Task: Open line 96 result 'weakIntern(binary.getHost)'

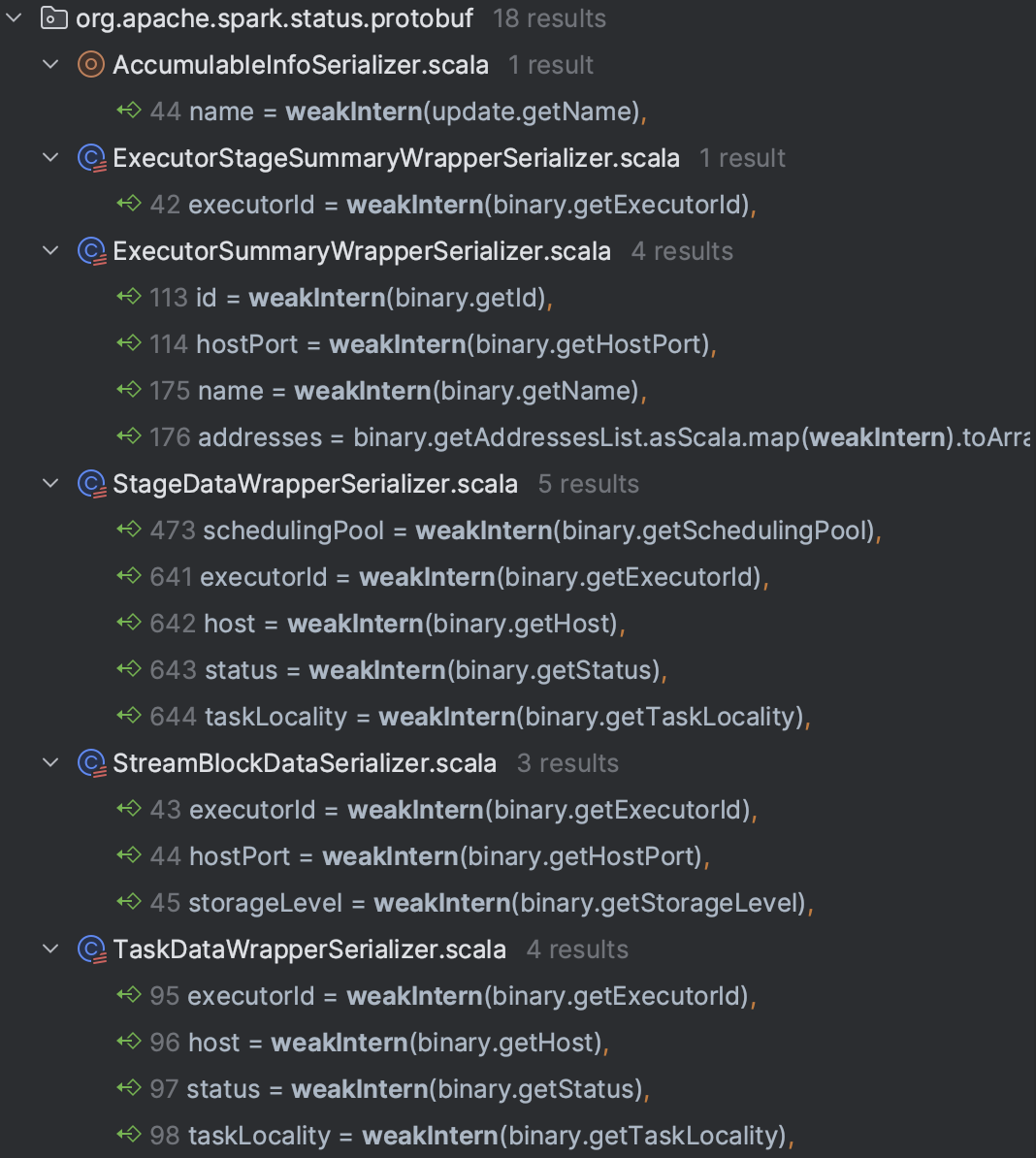Action: click(x=400, y=1042)
